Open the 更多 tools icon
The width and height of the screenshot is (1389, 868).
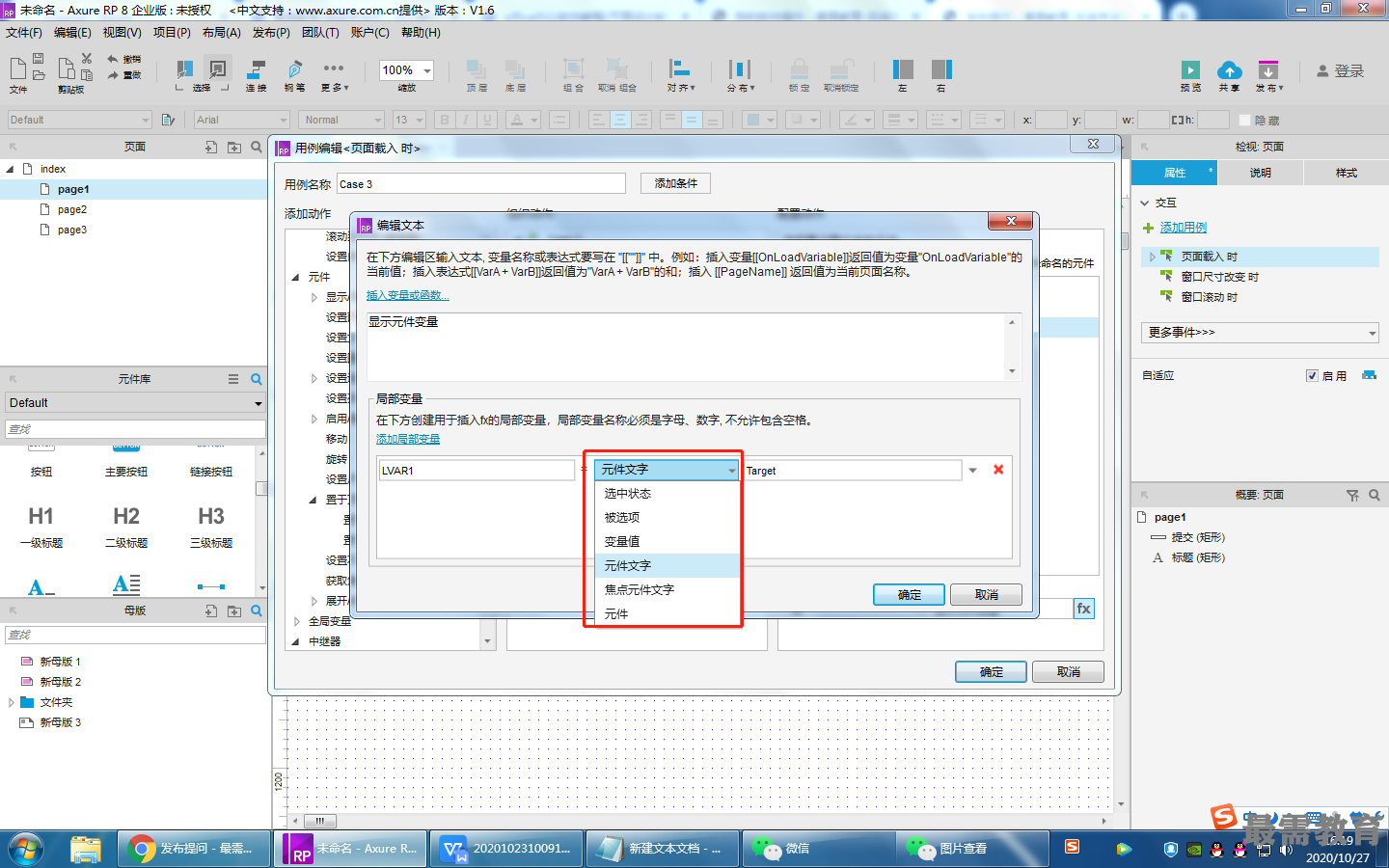[x=334, y=68]
